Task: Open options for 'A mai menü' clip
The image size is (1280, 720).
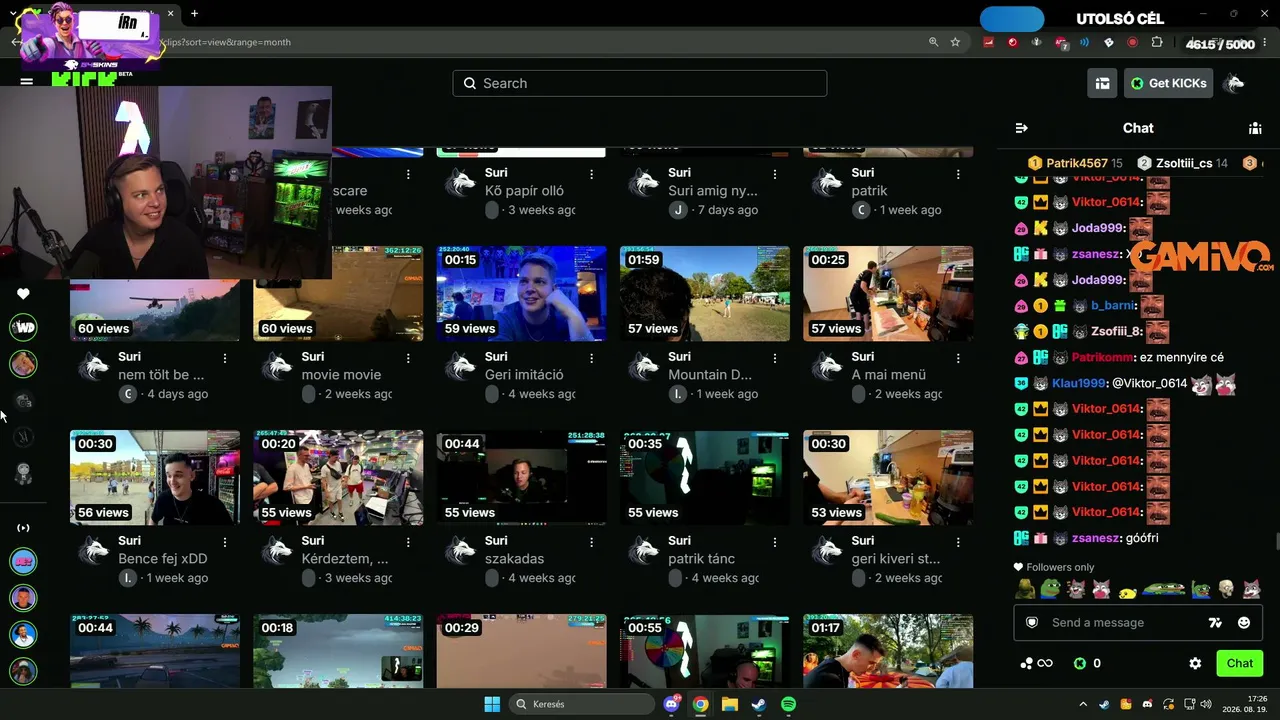Action: tap(958, 358)
